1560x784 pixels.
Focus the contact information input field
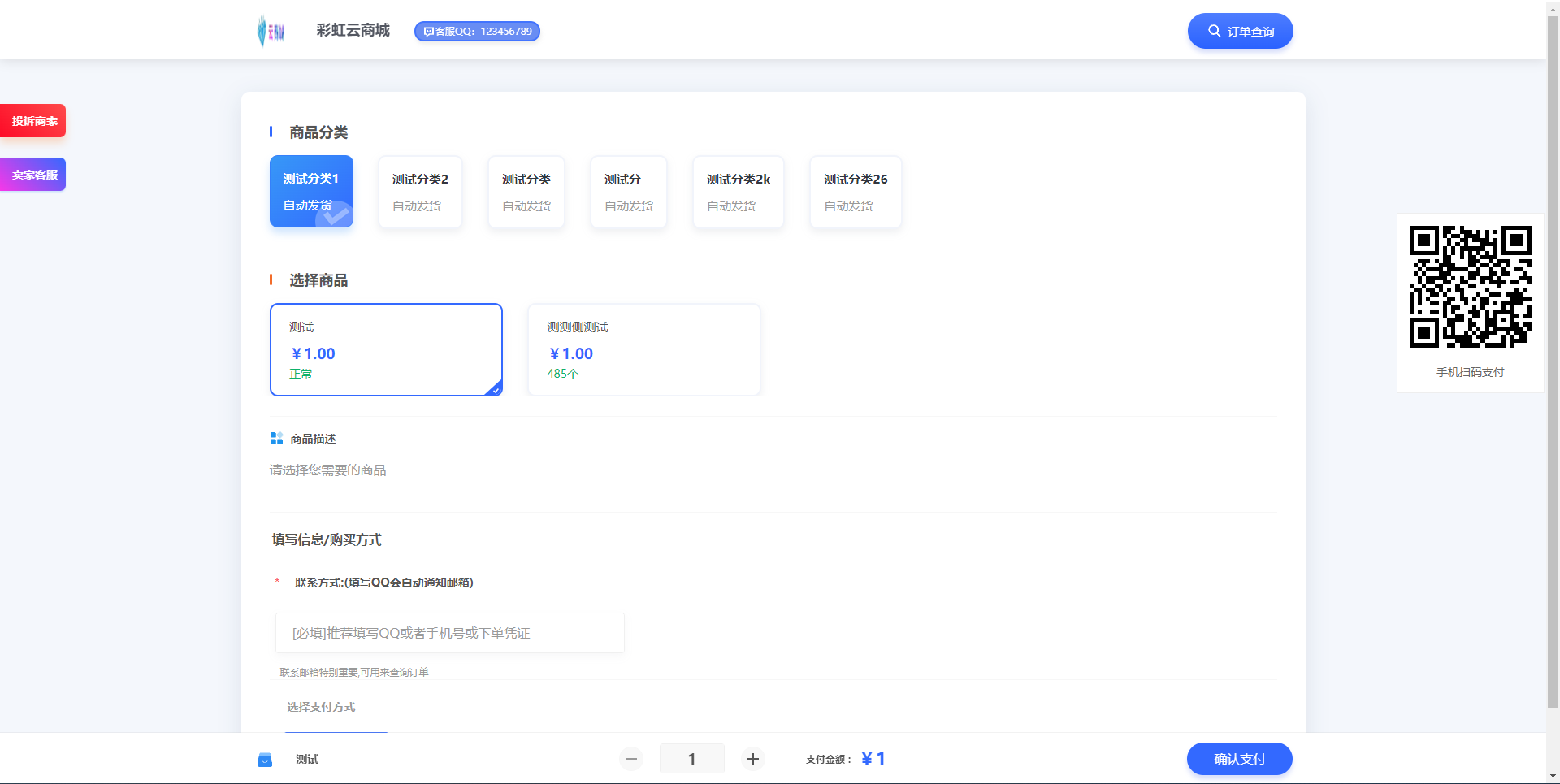click(x=450, y=633)
